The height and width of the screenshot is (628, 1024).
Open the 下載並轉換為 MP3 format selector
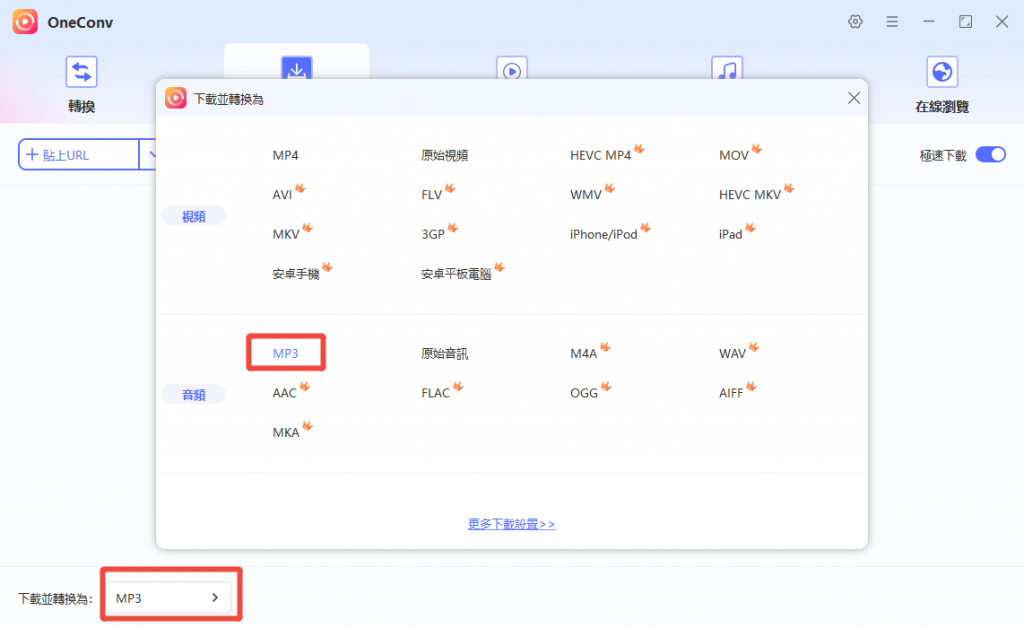pyautogui.click(x=168, y=598)
